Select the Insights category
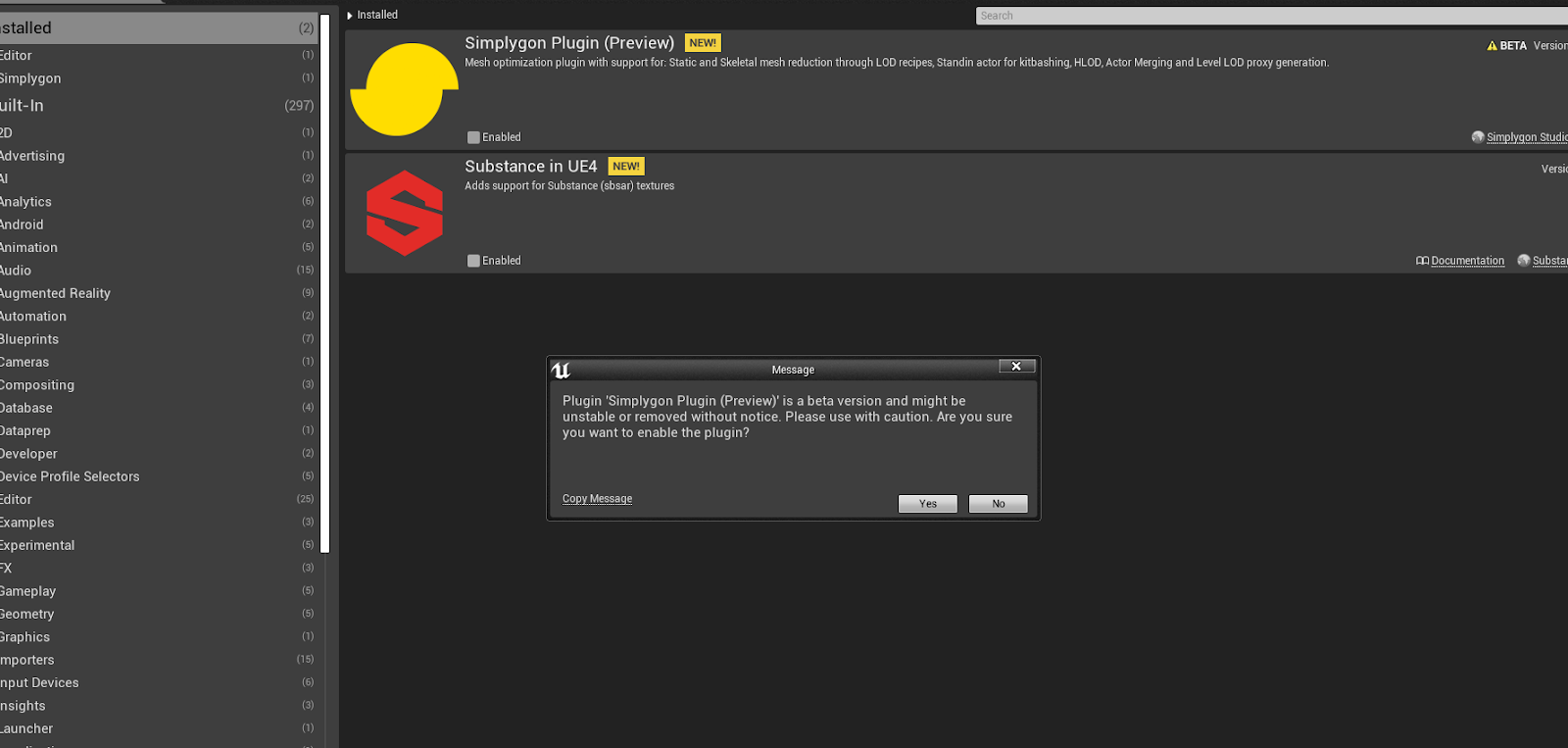1568x748 pixels. point(159,706)
